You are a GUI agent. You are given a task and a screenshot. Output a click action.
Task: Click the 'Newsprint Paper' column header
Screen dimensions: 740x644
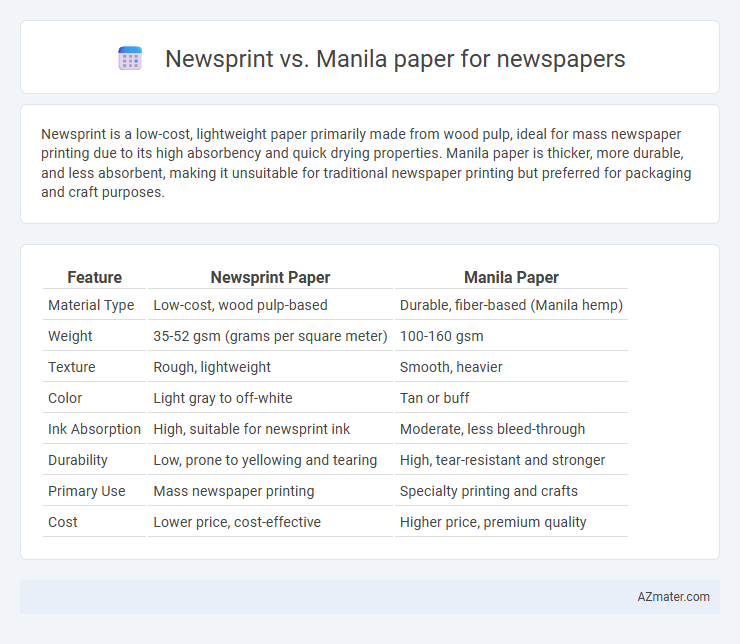pyautogui.click(x=270, y=277)
